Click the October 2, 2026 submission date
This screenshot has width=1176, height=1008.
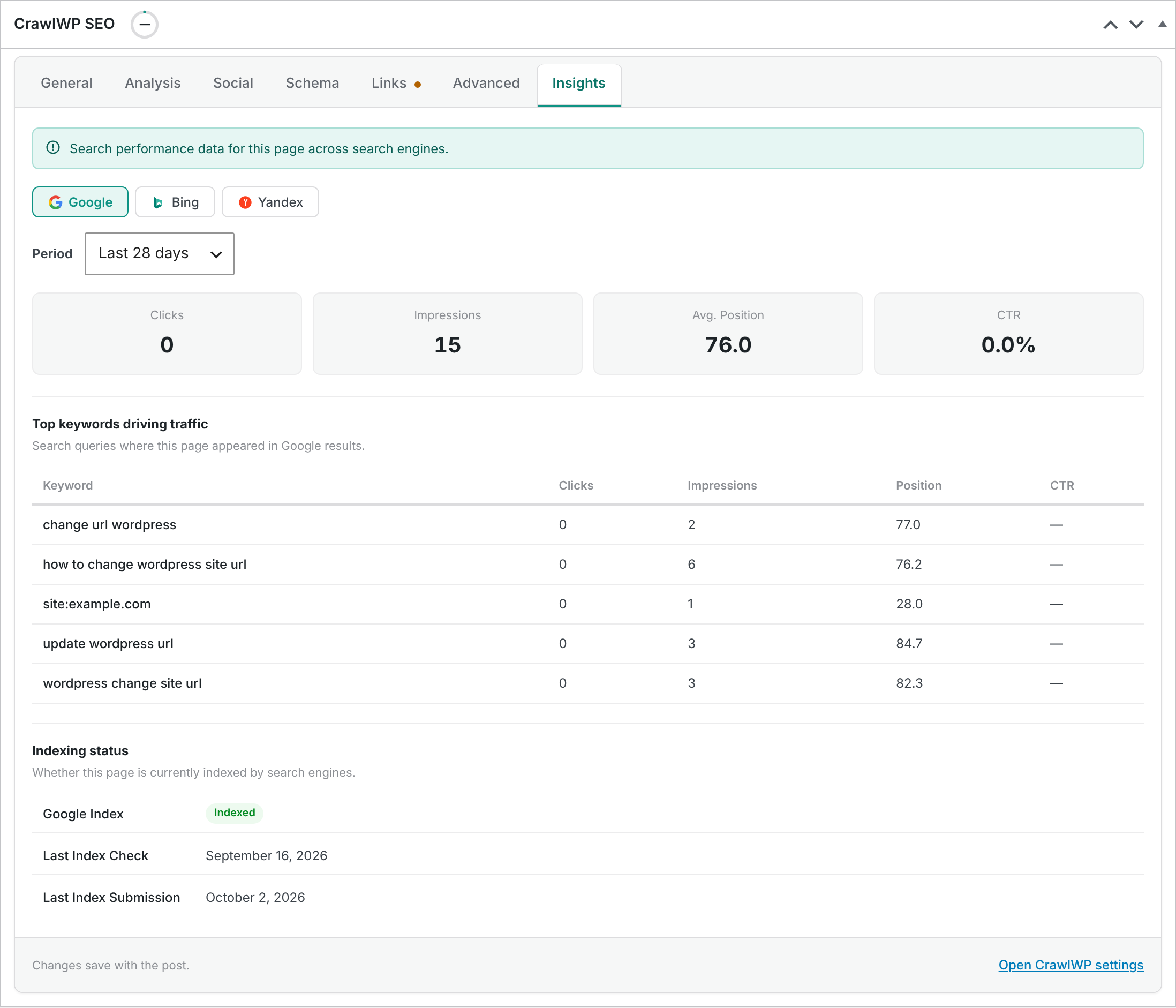(255, 898)
